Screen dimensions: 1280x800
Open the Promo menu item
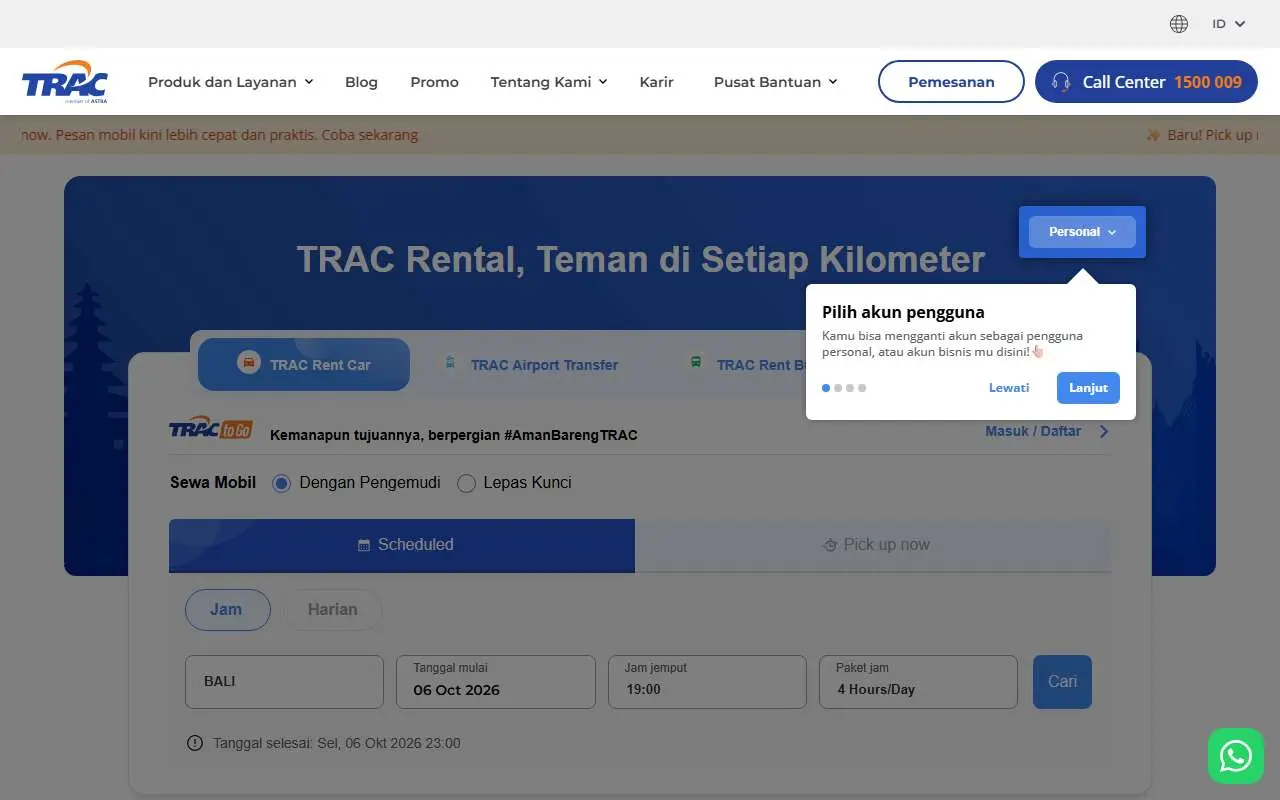(434, 82)
